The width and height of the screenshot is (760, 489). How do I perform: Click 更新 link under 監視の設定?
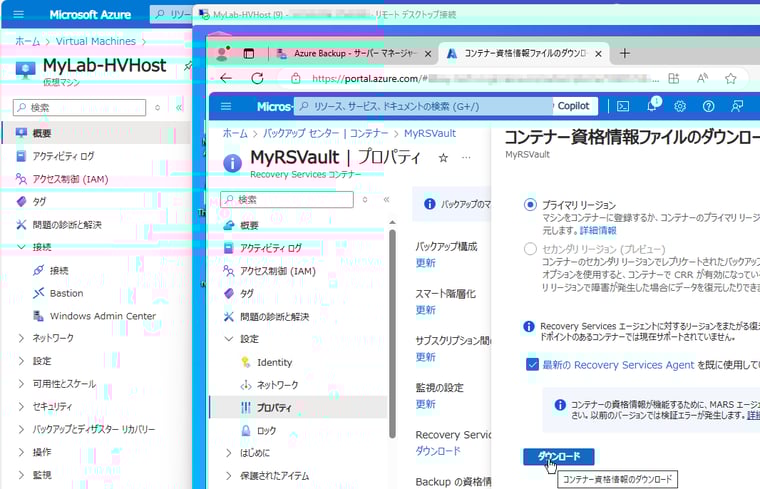[426, 404]
